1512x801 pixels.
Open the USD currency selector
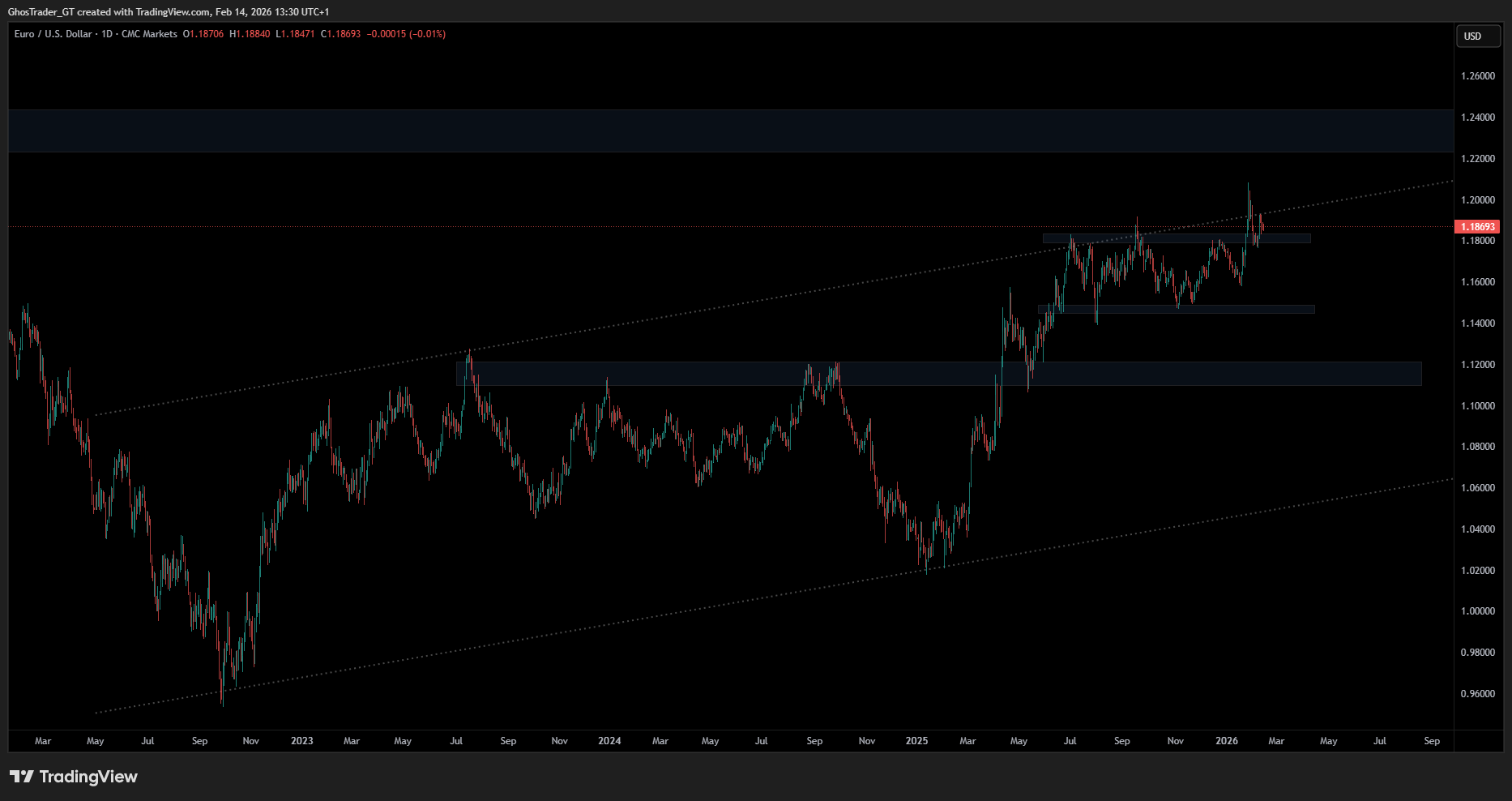coord(1479,36)
